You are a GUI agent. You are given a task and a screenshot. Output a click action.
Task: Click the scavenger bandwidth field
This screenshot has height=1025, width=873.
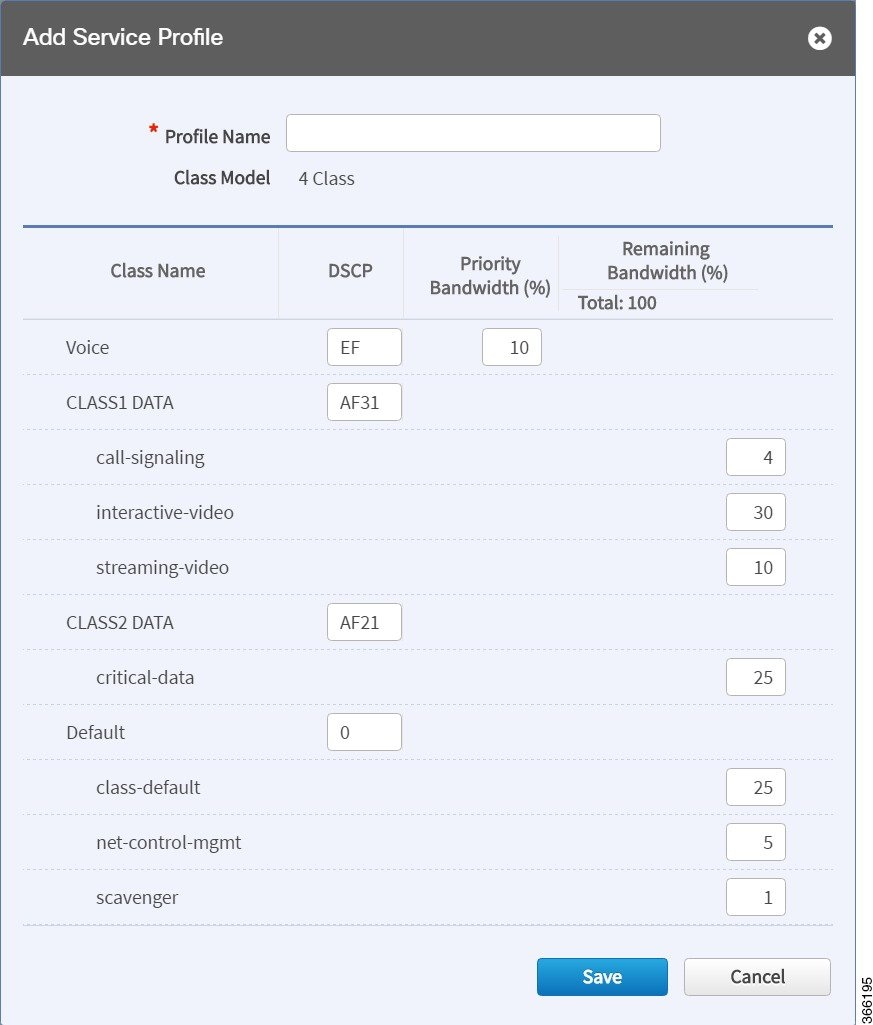755,896
